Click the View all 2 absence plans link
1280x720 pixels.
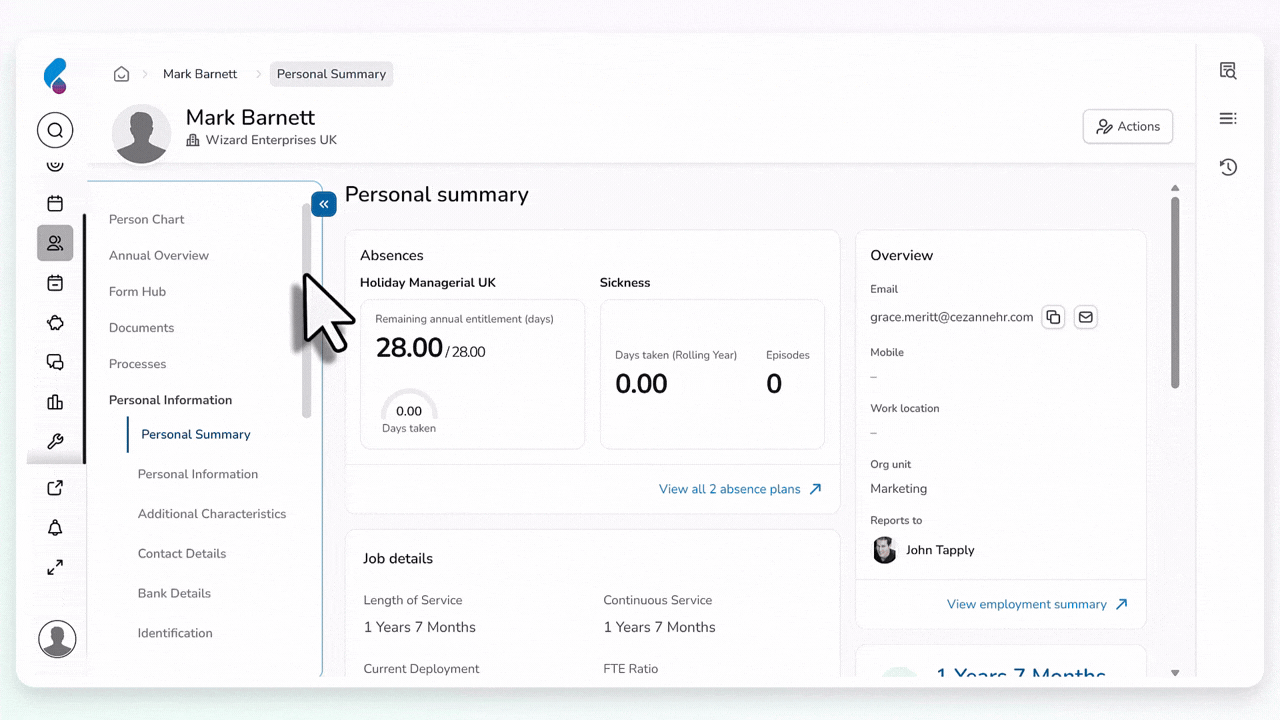(740, 489)
